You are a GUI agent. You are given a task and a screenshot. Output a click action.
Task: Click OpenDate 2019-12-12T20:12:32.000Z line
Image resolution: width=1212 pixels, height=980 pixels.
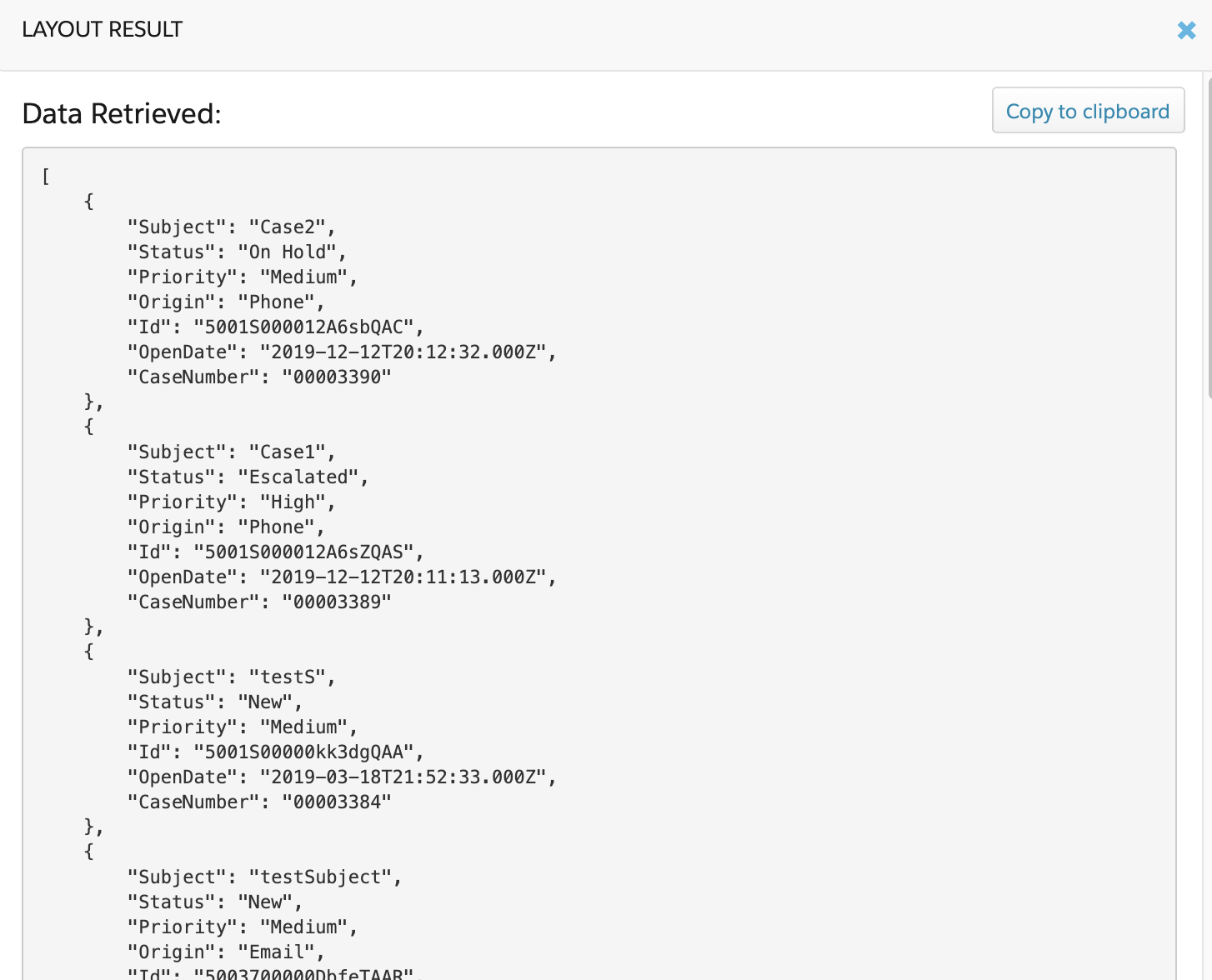pyautogui.click(x=342, y=352)
